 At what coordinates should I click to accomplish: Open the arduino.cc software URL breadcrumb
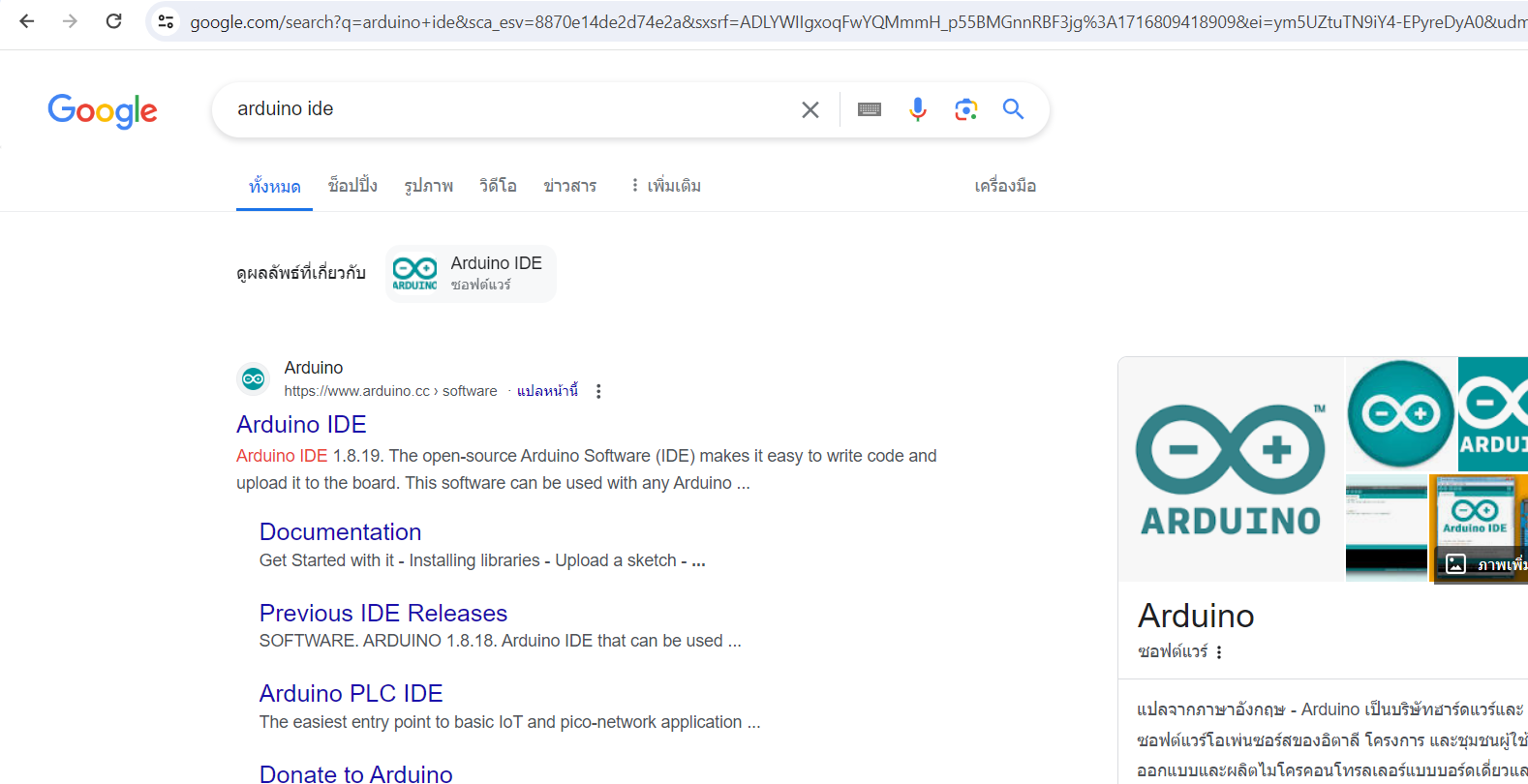[390, 391]
